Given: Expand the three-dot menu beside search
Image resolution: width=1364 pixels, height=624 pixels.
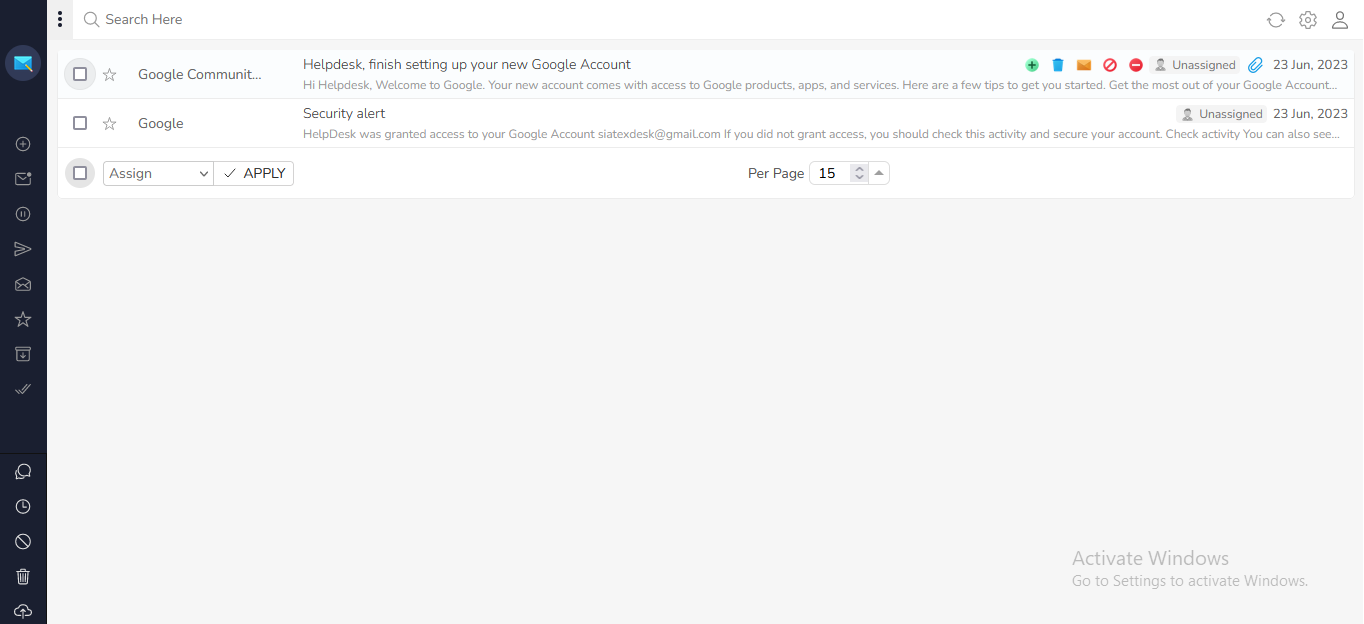Looking at the screenshot, I should [59, 19].
